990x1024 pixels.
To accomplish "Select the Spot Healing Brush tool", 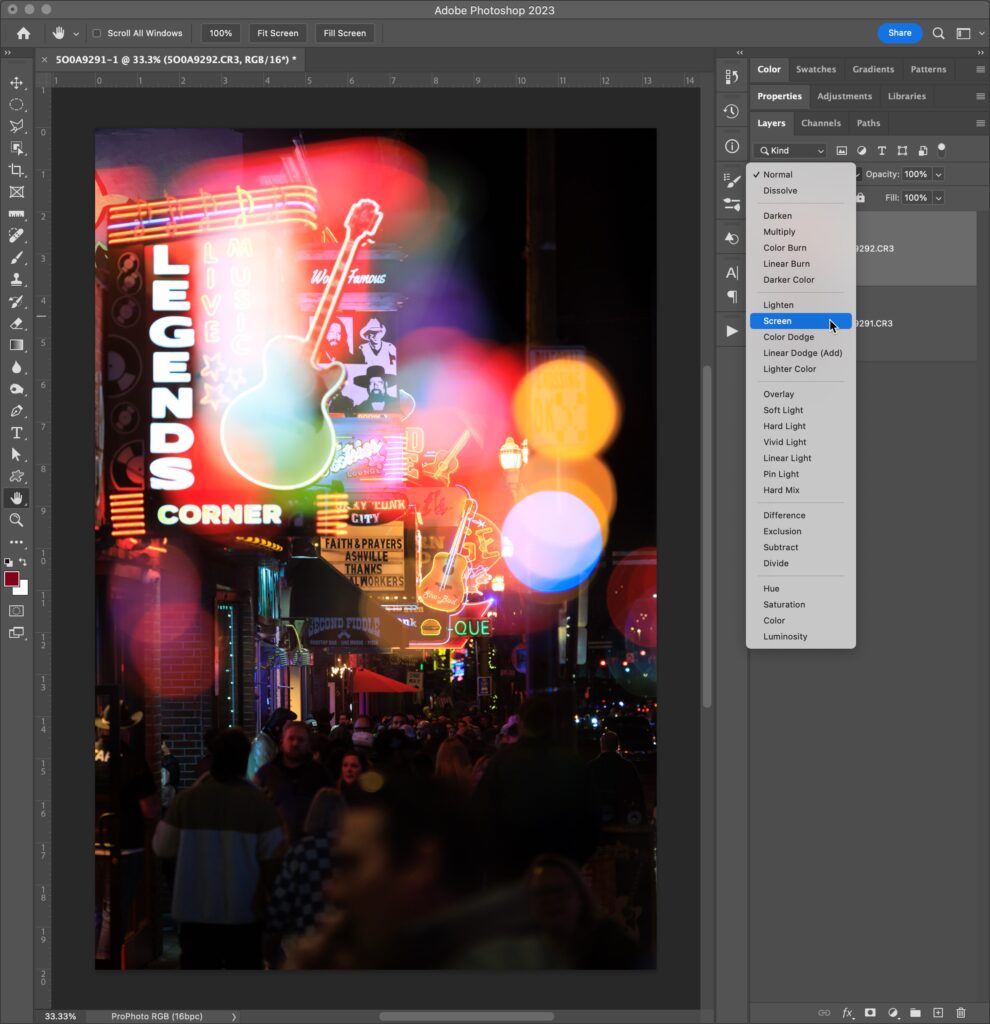I will pyautogui.click(x=16, y=236).
